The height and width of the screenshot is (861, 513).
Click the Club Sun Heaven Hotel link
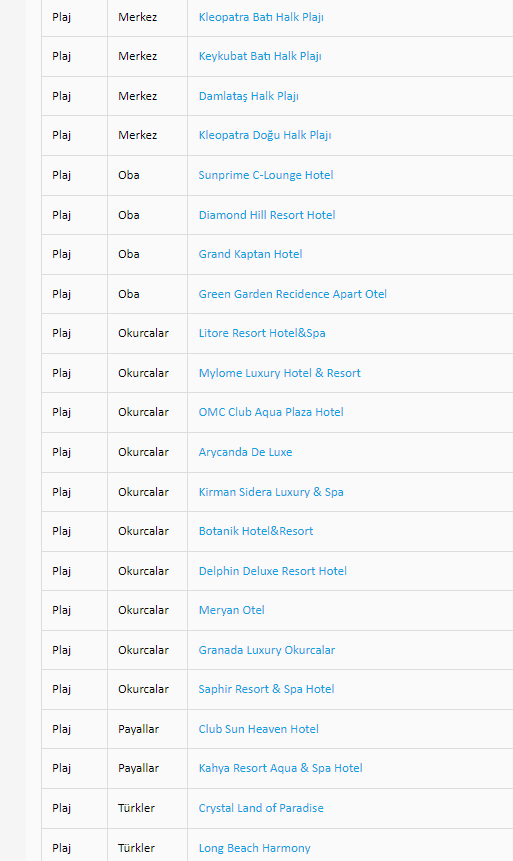pyautogui.click(x=259, y=729)
